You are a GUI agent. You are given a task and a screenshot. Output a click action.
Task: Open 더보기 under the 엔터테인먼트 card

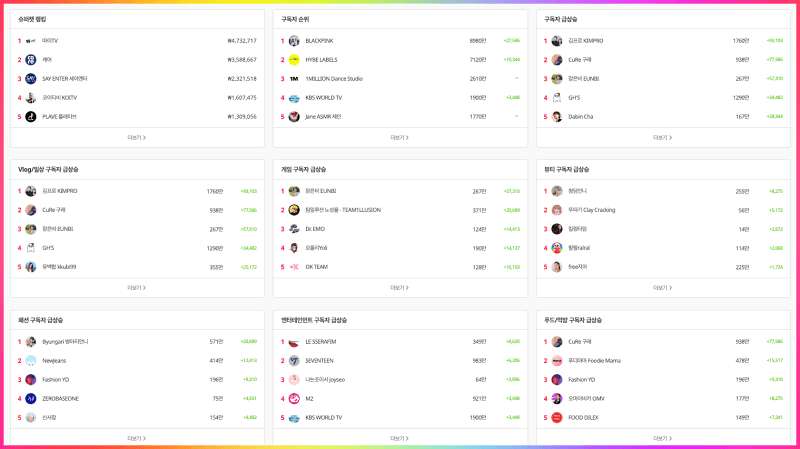(x=399, y=438)
